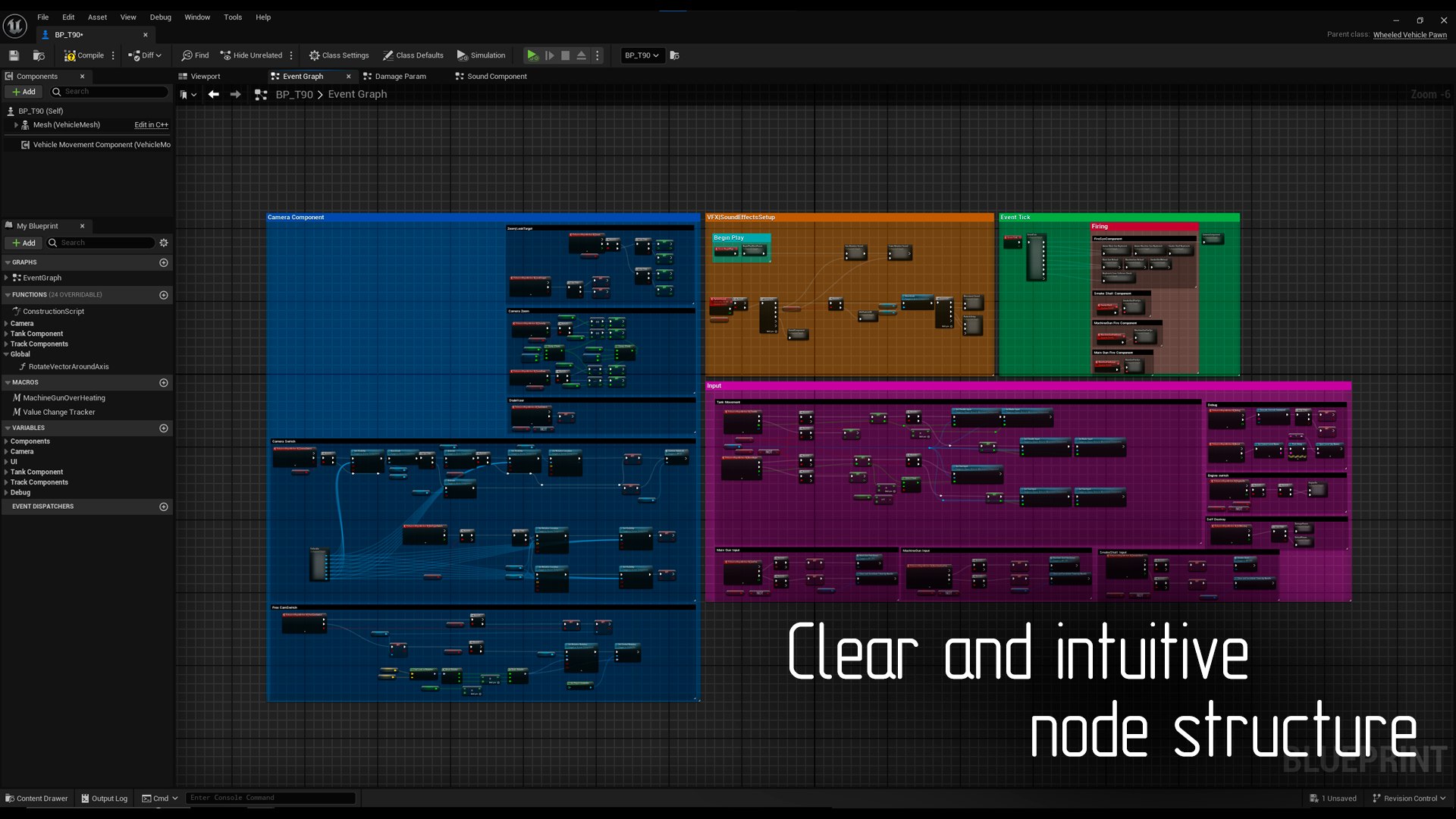
Task: Toggle Hide Unrelated nodes
Action: pyautogui.click(x=251, y=55)
